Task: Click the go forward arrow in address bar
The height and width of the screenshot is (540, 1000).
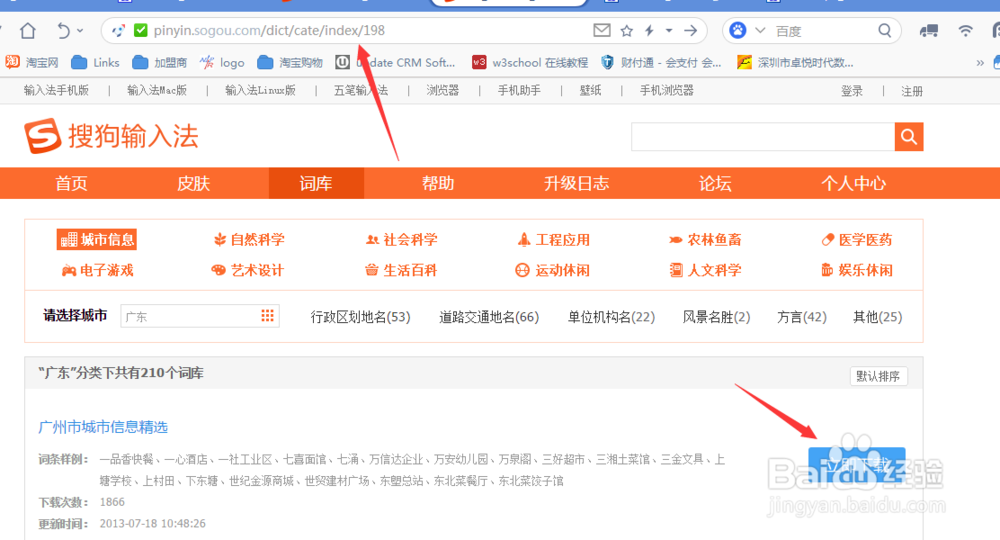Action: (x=691, y=30)
